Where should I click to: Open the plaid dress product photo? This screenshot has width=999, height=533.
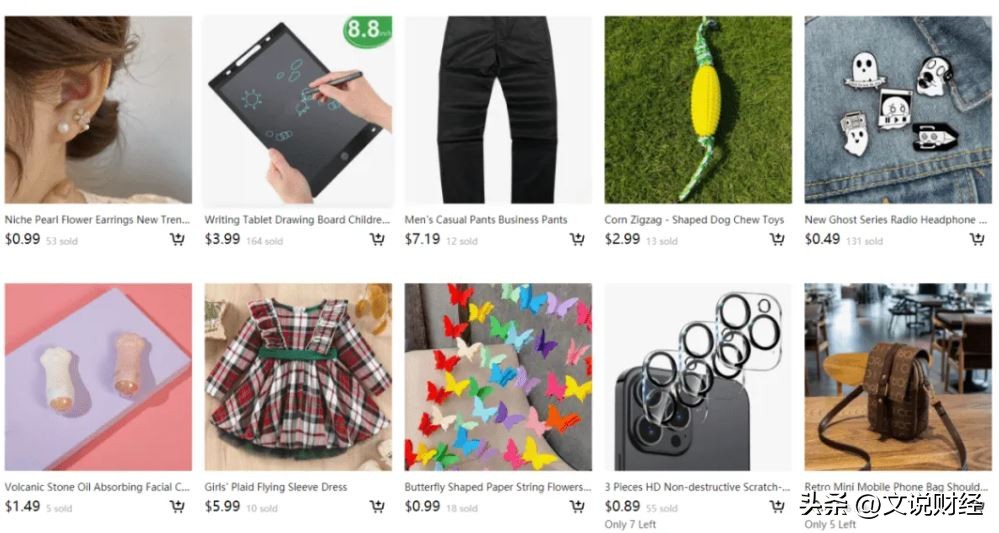[298, 377]
